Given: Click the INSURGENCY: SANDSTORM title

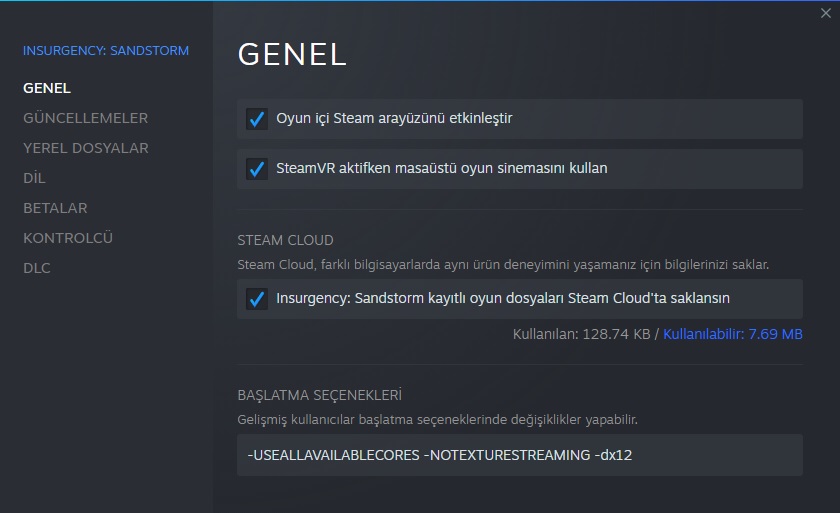Looking at the screenshot, I should pyautogui.click(x=106, y=51).
